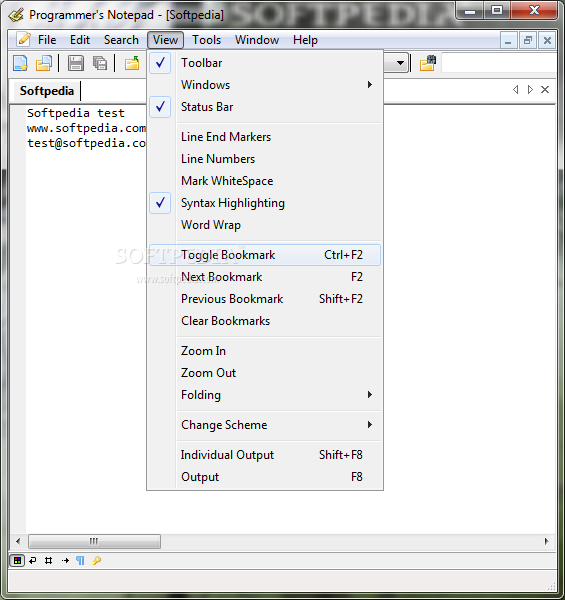Click the Save All toolbar icon
Screen dimensions: 565x600
[100, 63]
